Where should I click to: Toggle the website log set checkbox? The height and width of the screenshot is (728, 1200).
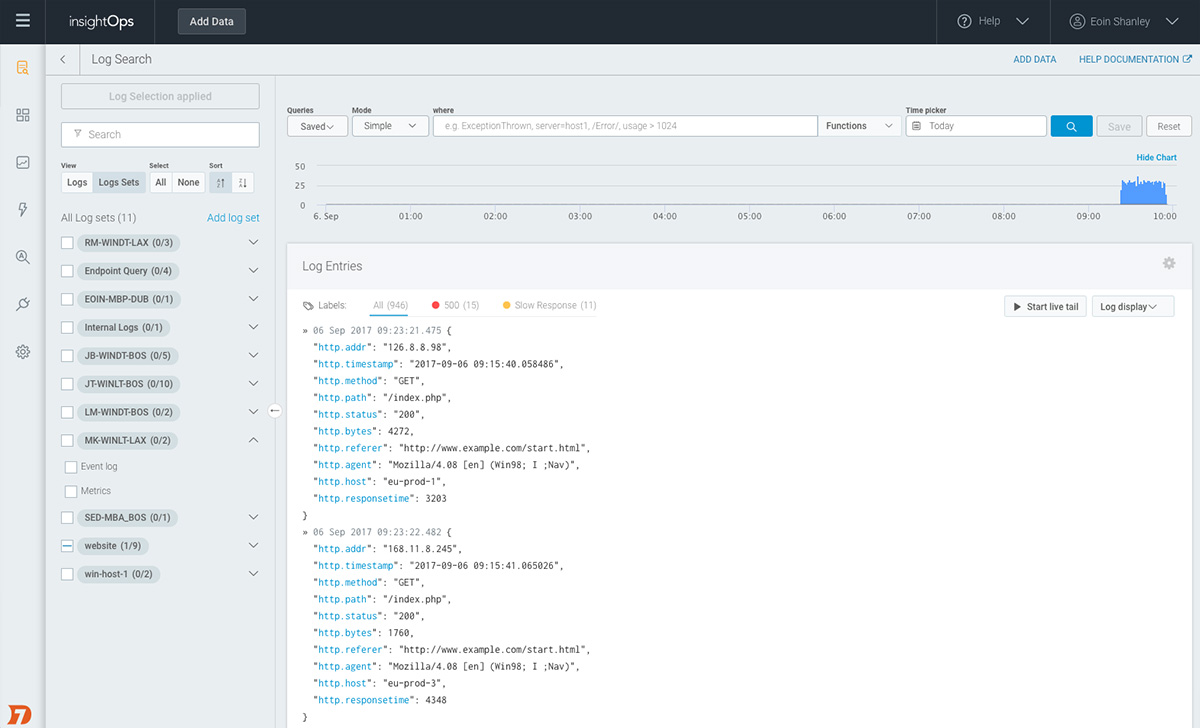pos(67,546)
